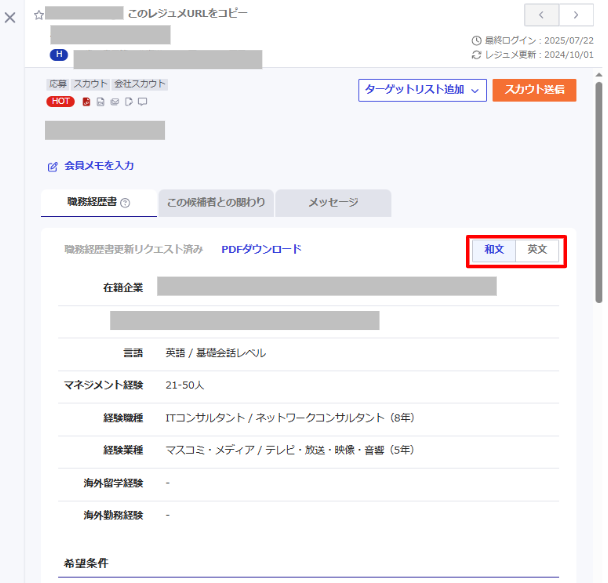Click the レジュメ更新 refresh icon
The width and height of the screenshot is (608, 583).
tap(476, 55)
